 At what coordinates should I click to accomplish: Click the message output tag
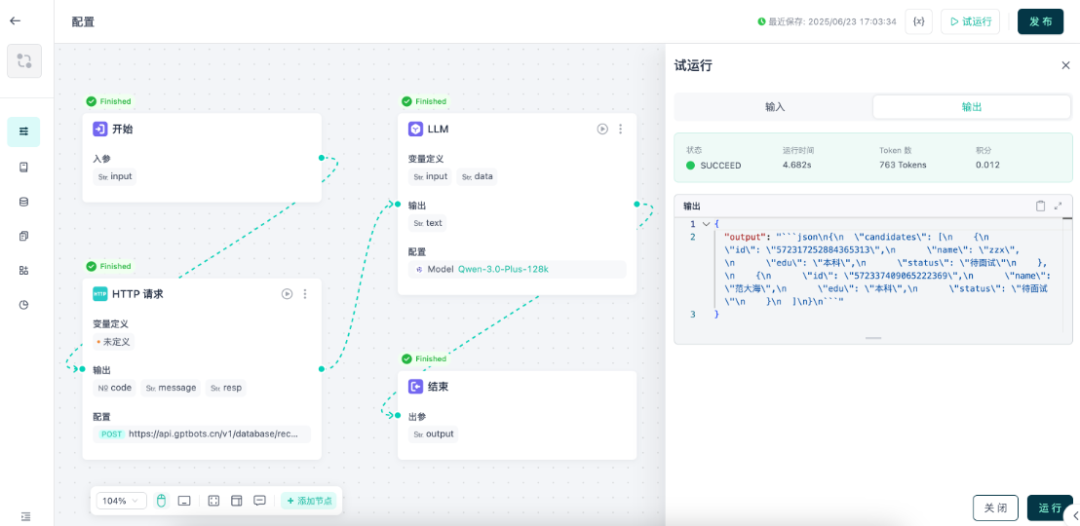(171, 388)
